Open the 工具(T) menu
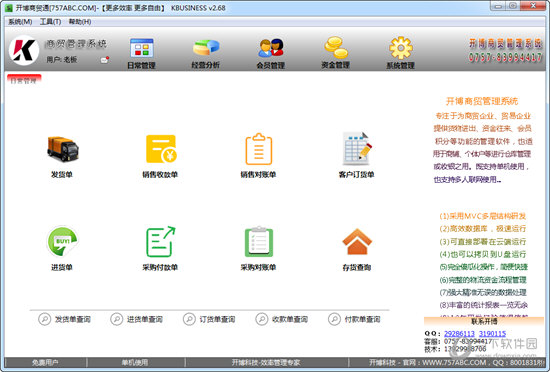Screen dimensions: 550x372 pos(51,22)
